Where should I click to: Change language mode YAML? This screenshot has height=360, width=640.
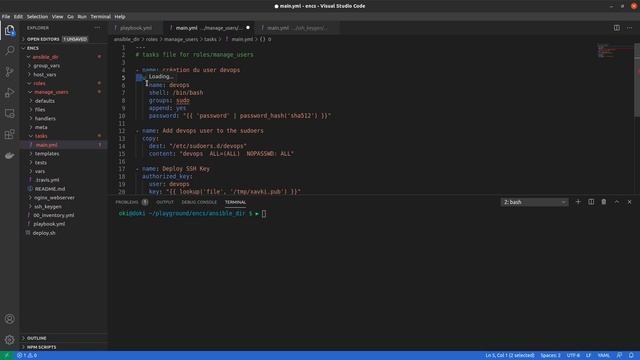click(603, 356)
